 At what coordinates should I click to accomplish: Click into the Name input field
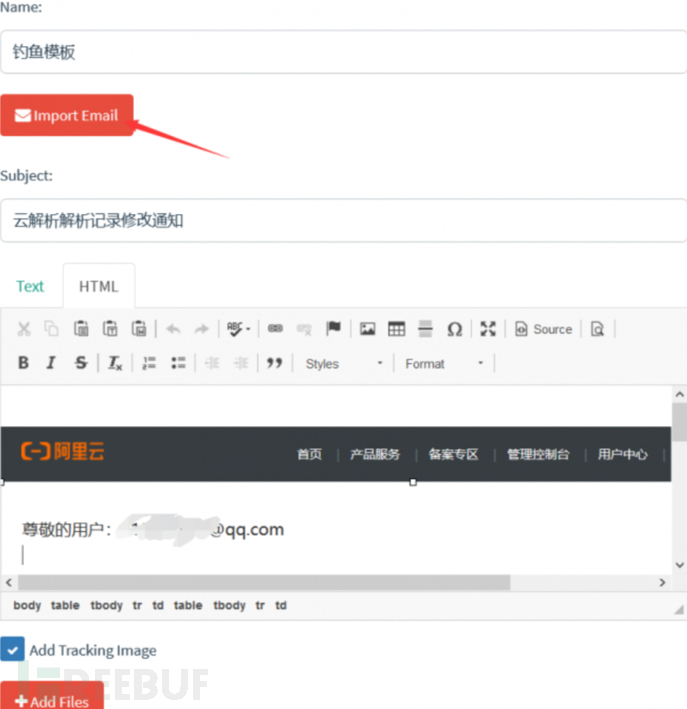click(344, 52)
